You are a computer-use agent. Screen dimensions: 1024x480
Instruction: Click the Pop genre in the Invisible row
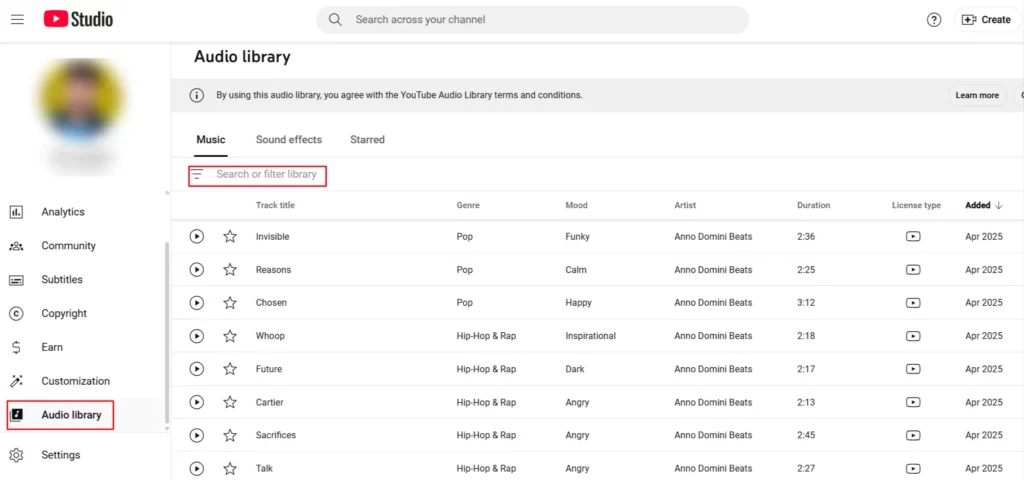click(464, 236)
